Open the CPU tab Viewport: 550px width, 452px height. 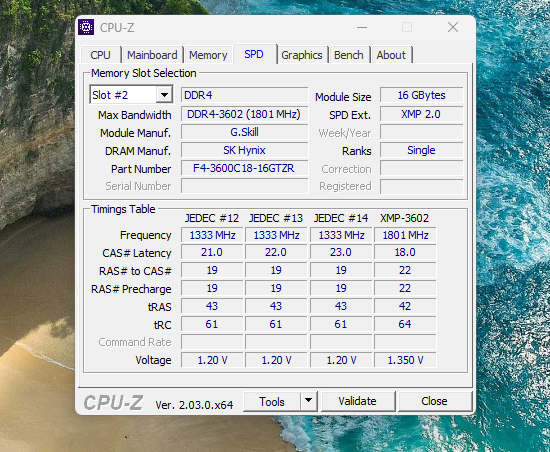pyautogui.click(x=100, y=55)
